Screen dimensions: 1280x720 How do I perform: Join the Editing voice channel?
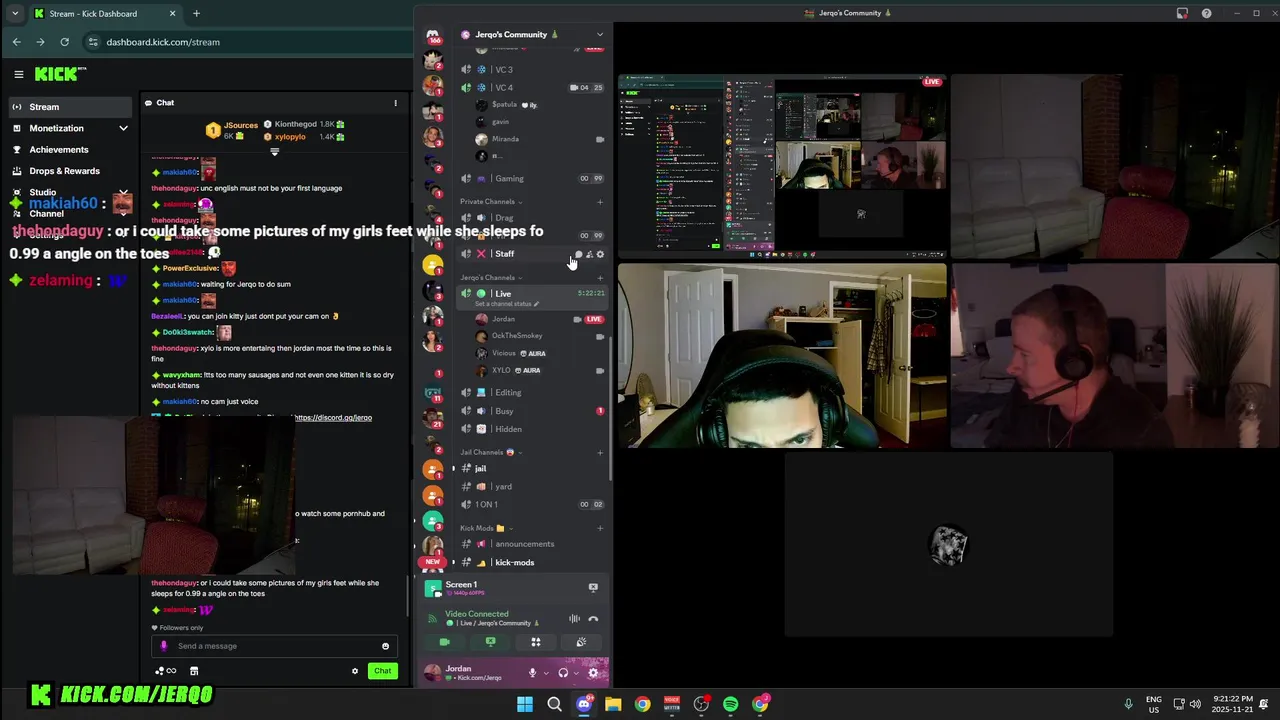(532, 393)
